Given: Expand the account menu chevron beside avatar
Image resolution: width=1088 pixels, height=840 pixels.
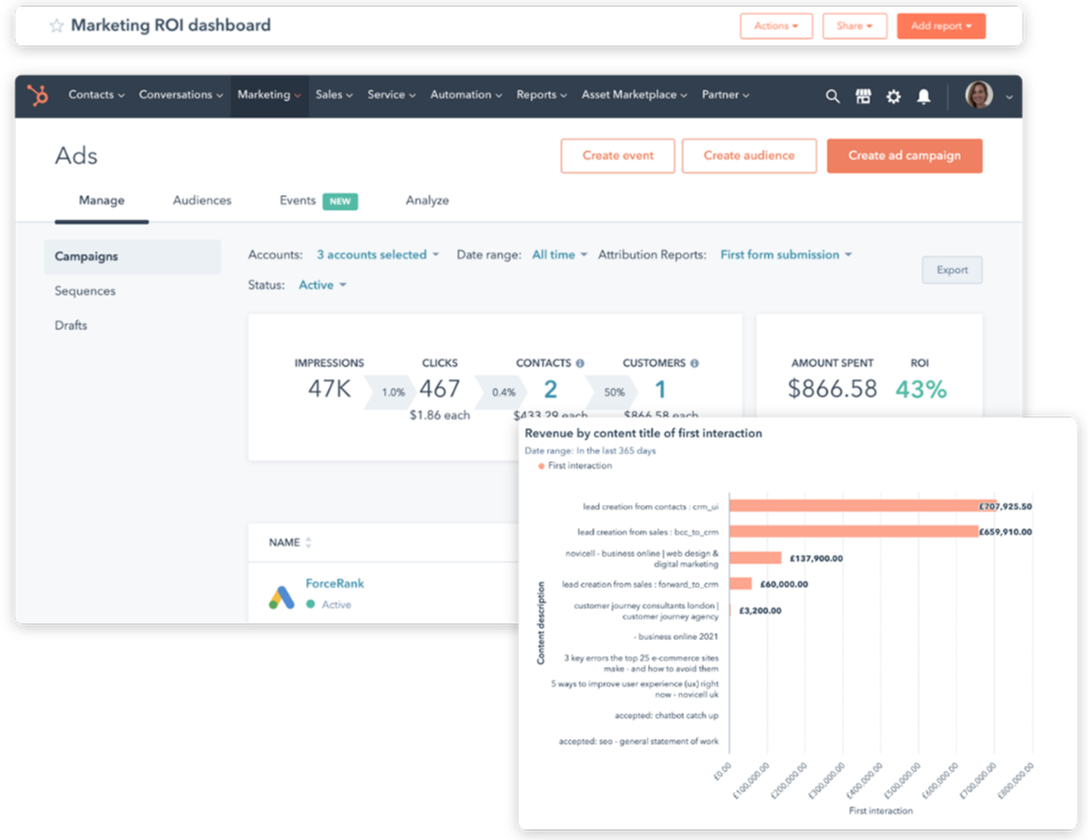Looking at the screenshot, I should 1009,97.
